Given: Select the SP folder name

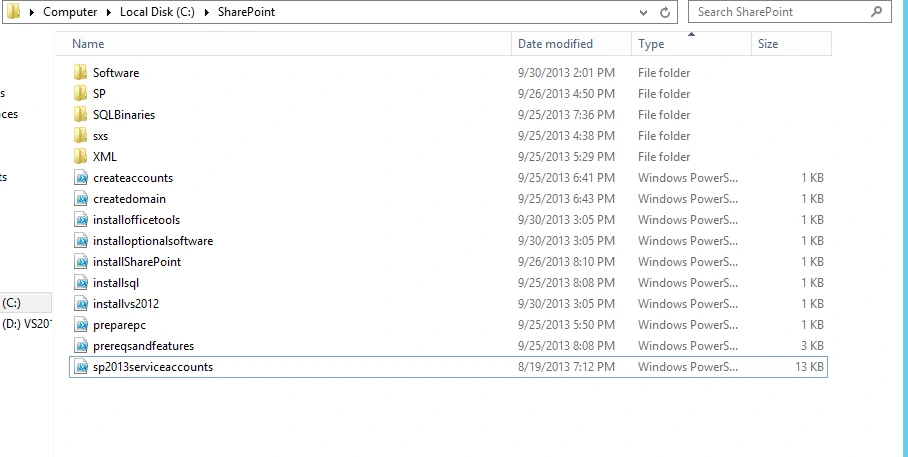Looking at the screenshot, I should coord(99,94).
